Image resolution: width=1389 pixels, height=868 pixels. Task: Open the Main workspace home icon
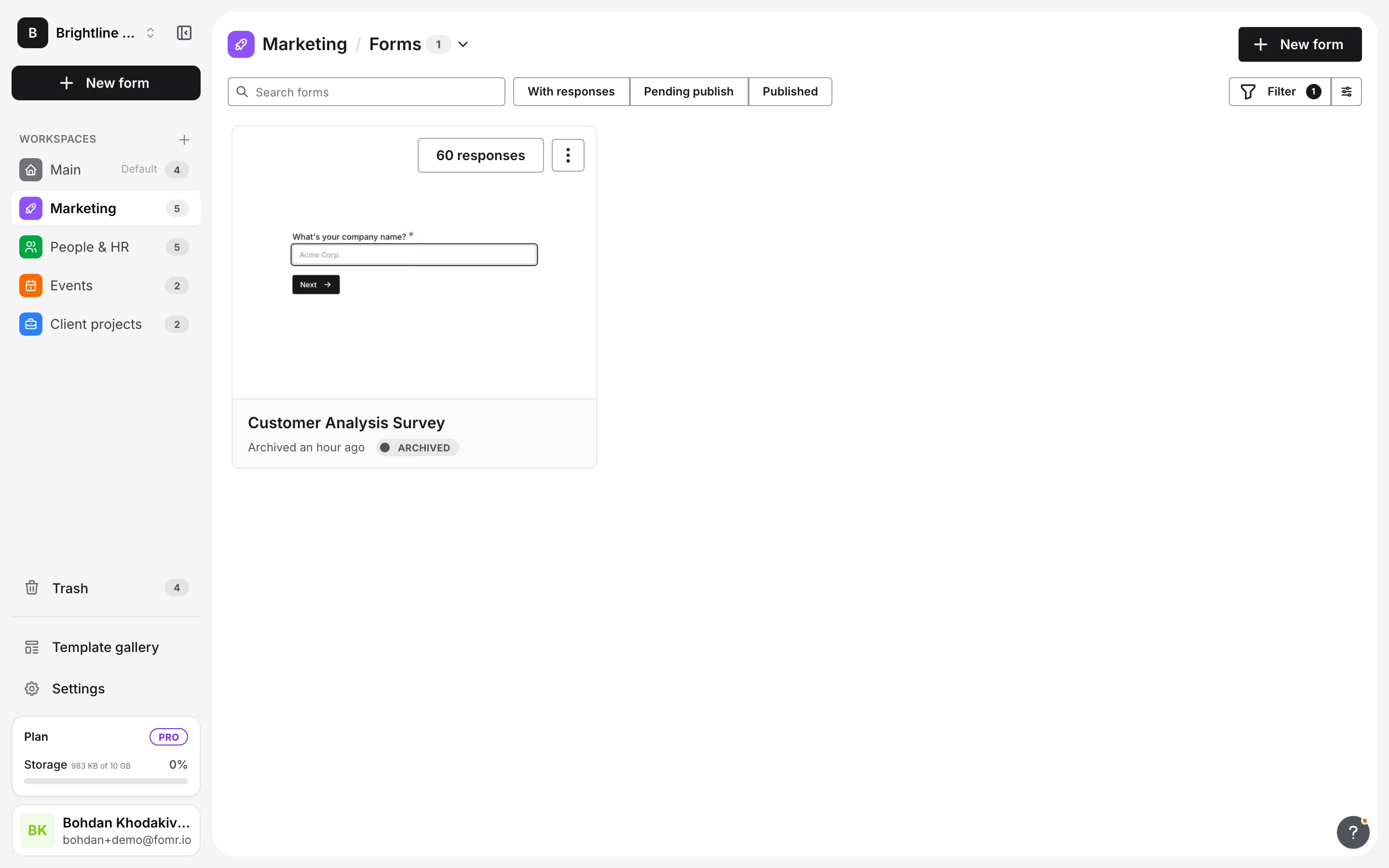[x=31, y=169]
